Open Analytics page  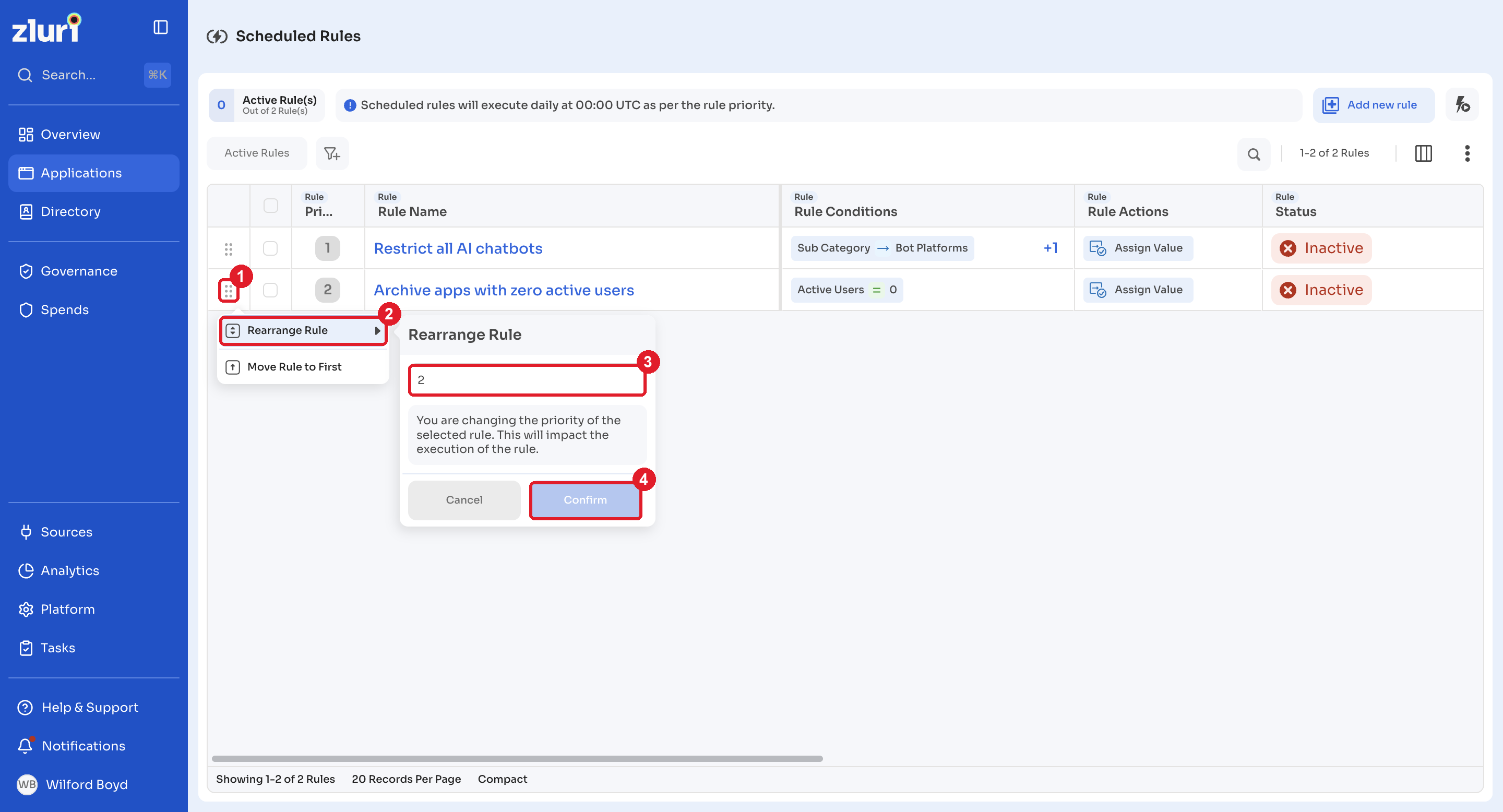point(93,570)
